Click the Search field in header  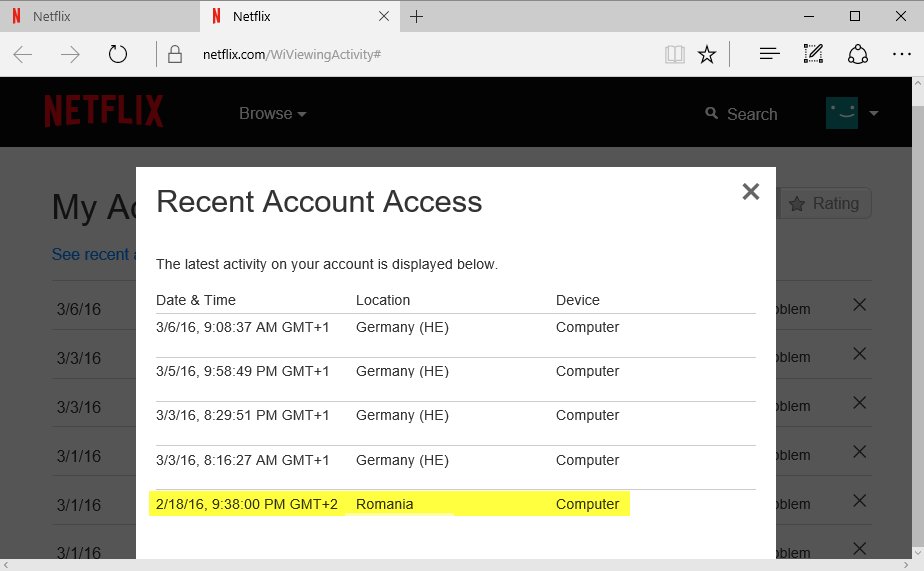741,114
